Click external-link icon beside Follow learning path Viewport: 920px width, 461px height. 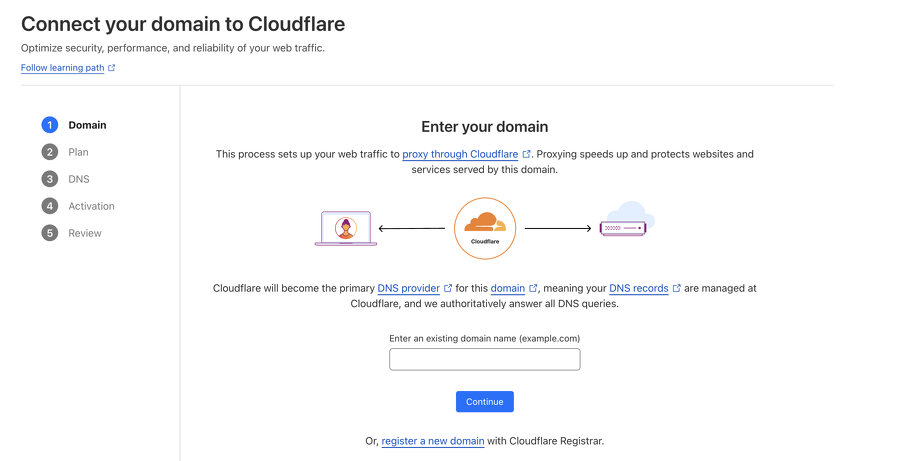112,68
